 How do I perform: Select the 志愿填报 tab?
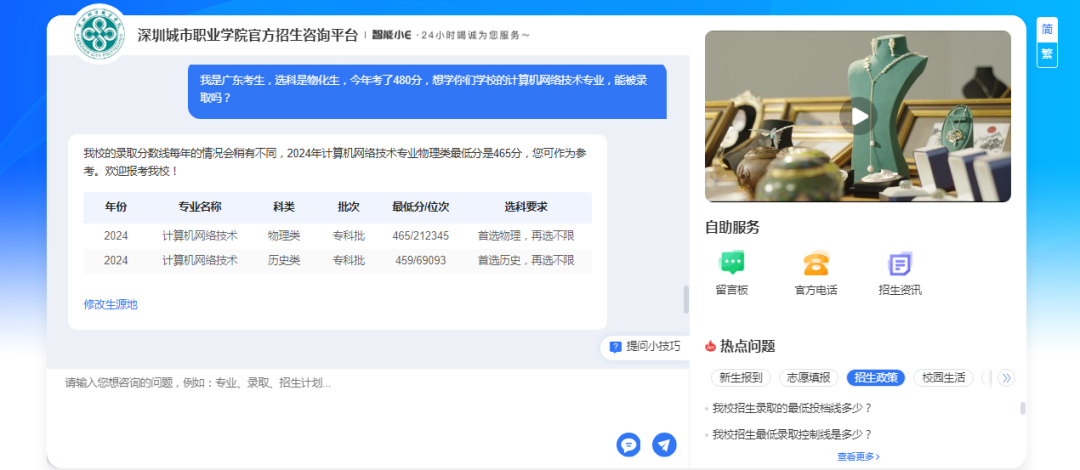(808, 378)
